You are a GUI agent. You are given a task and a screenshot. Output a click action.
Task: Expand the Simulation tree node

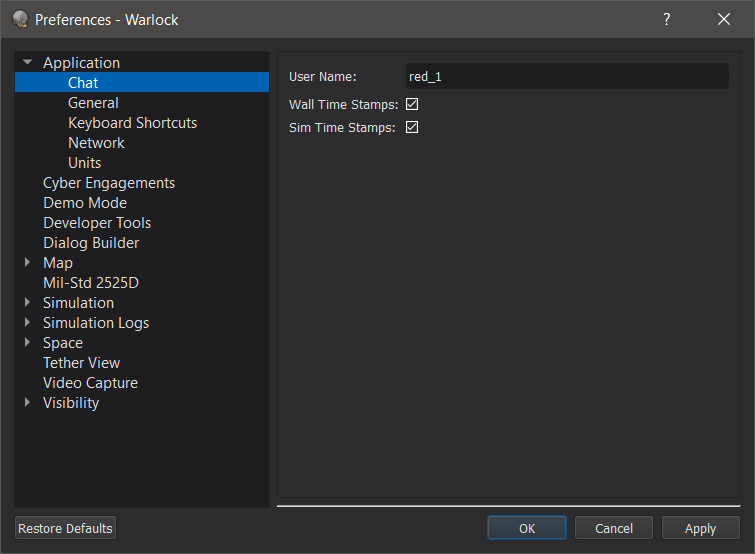coord(27,302)
